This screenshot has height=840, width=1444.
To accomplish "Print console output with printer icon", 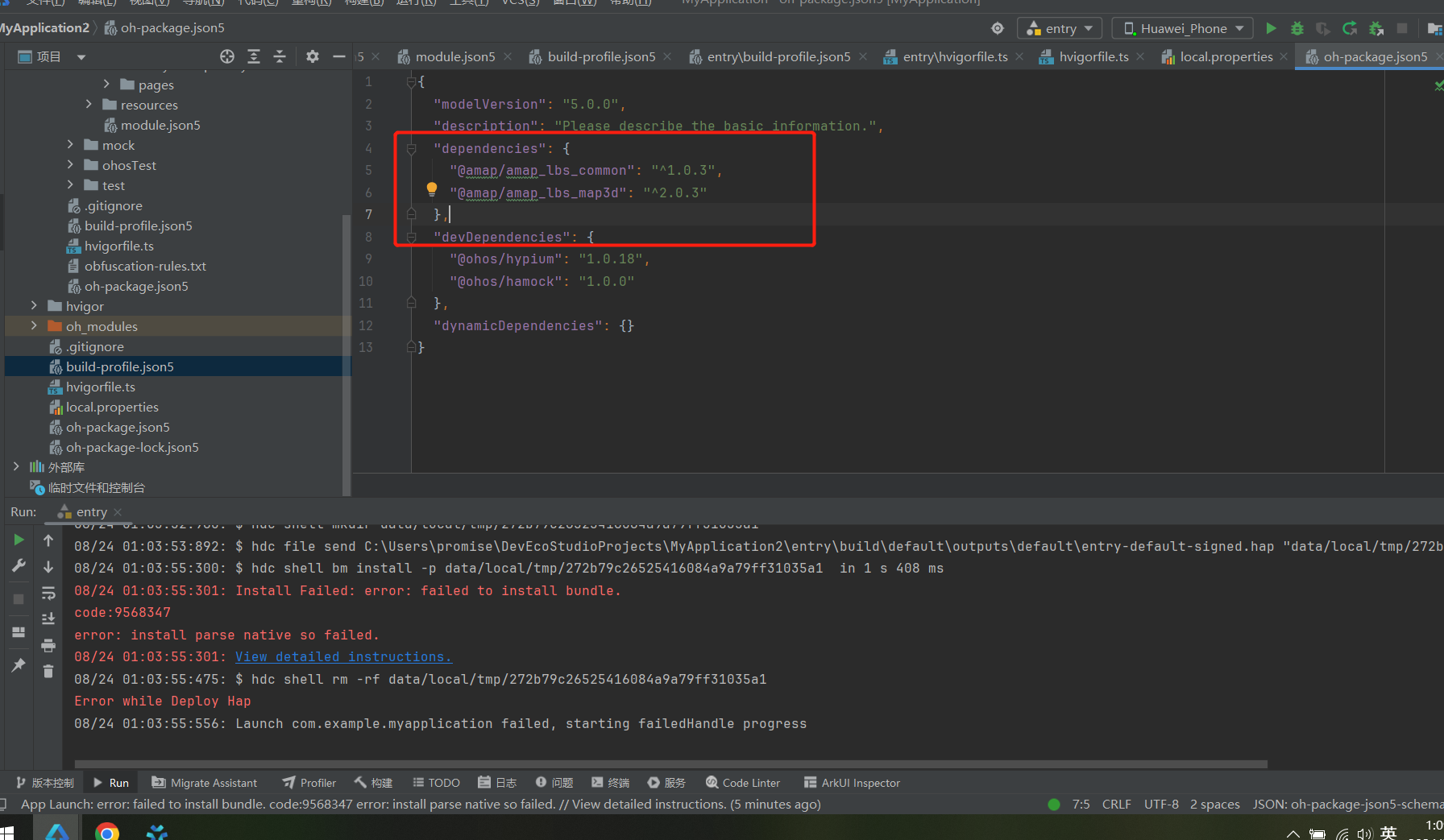I will [x=48, y=645].
